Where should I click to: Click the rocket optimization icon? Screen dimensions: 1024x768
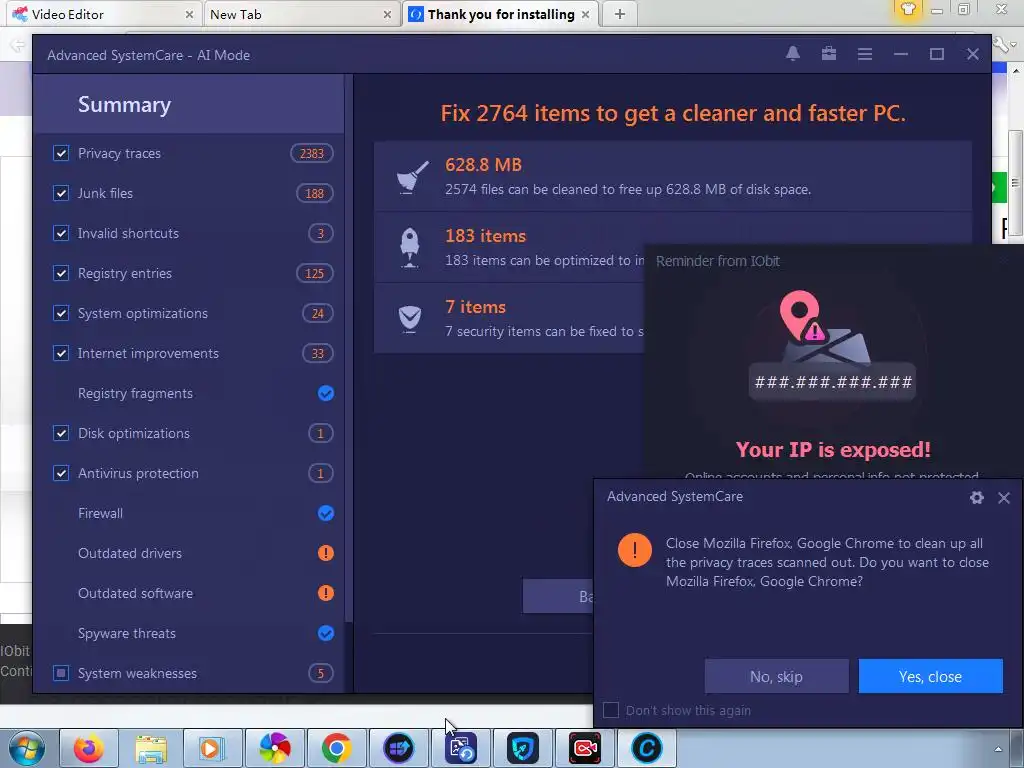point(409,248)
